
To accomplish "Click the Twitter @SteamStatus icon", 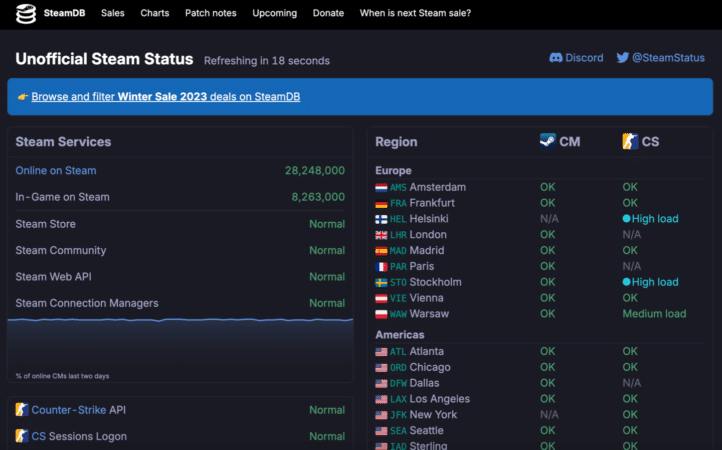I will coord(622,58).
